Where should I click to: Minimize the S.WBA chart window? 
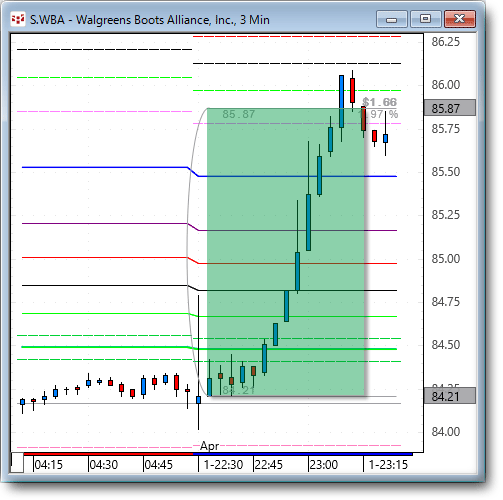pyautogui.click(x=391, y=19)
